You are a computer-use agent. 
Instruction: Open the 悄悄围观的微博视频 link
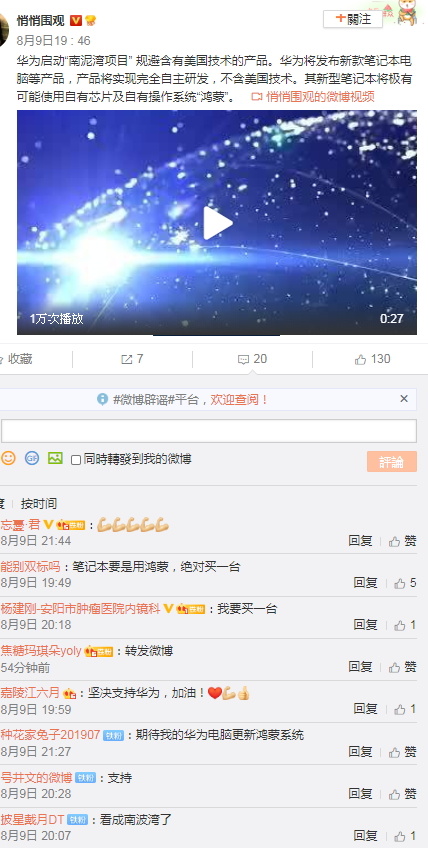coord(313,96)
